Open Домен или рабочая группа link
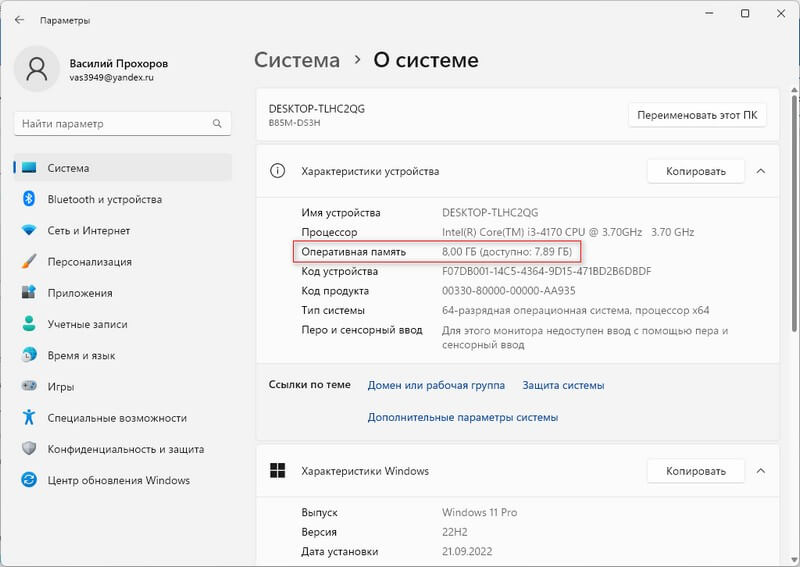This screenshot has height=567, width=800. 436,385
